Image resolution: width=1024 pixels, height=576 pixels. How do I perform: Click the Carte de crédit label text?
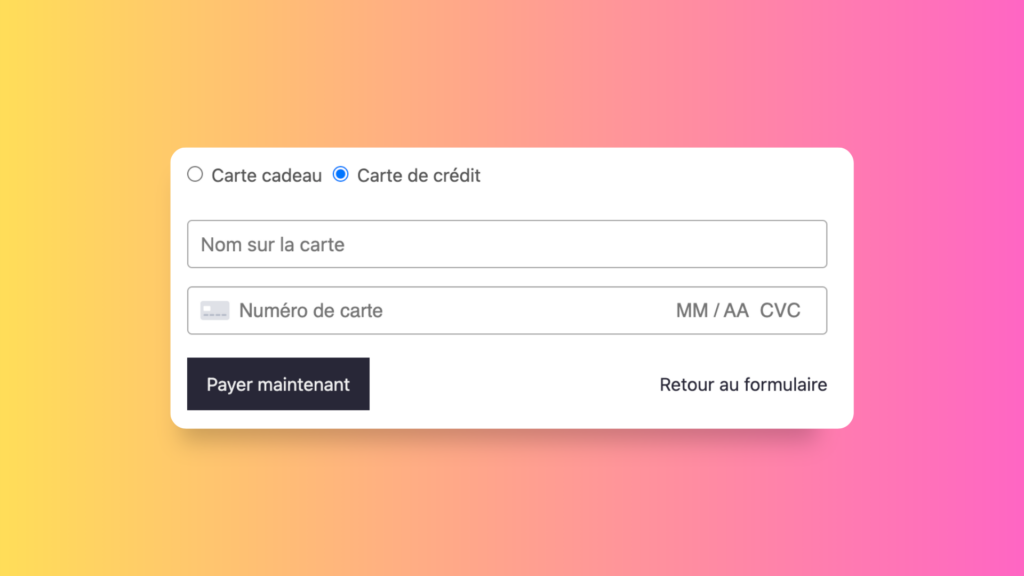[x=418, y=175]
